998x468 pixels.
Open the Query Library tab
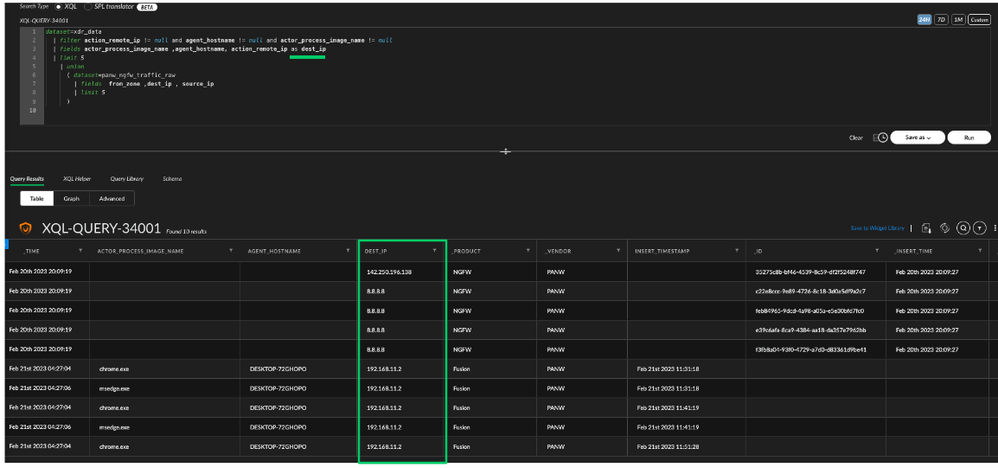pos(126,179)
